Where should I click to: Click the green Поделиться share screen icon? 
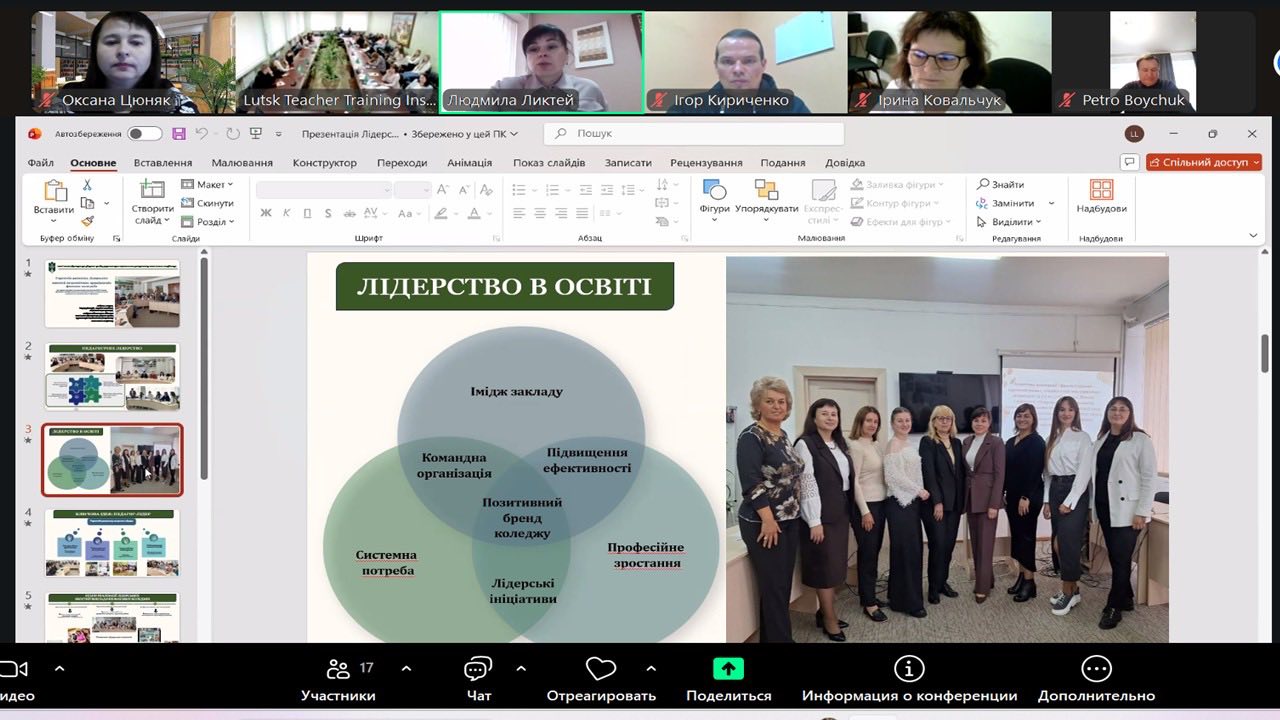click(728, 669)
